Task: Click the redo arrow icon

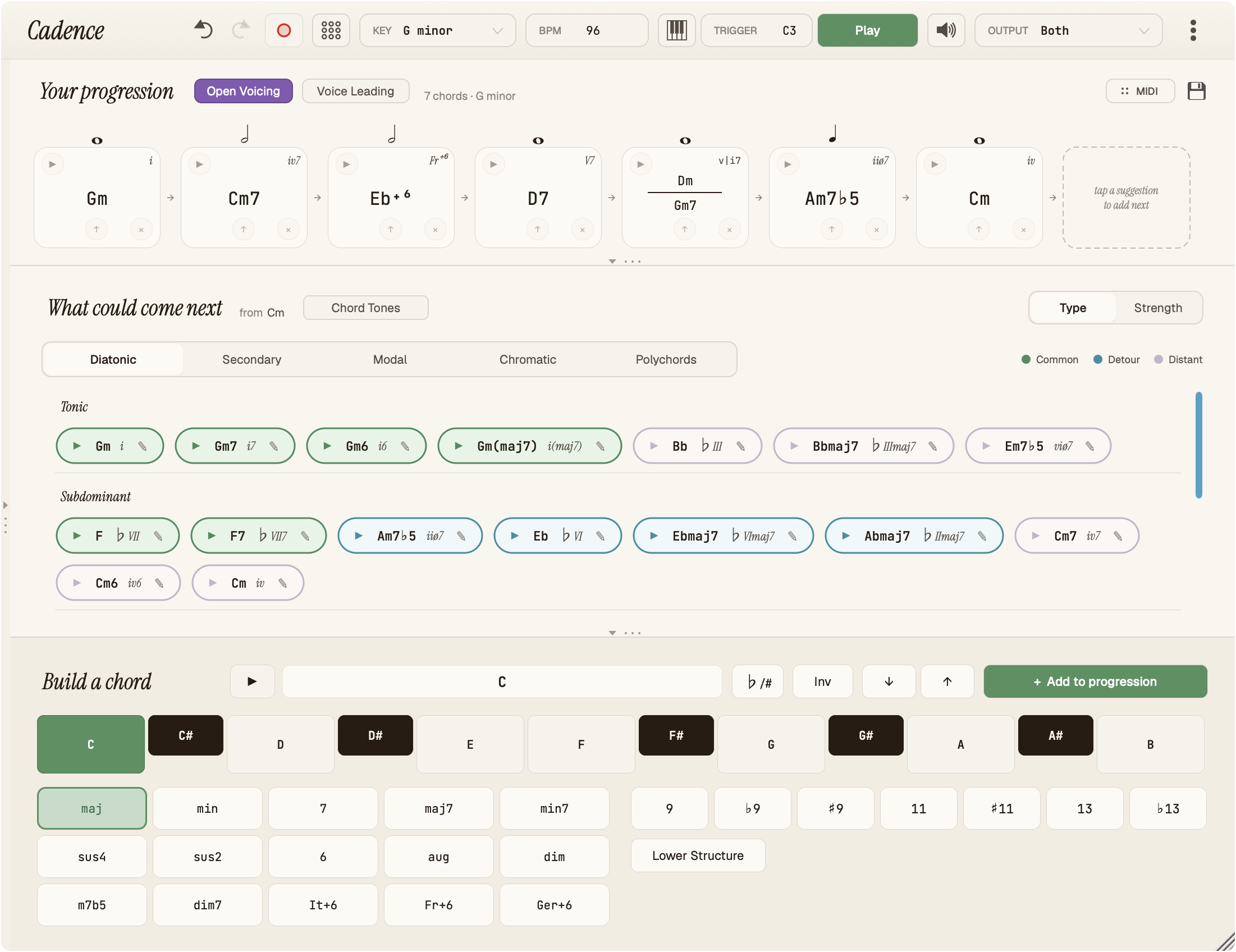Action: point(241,30)
